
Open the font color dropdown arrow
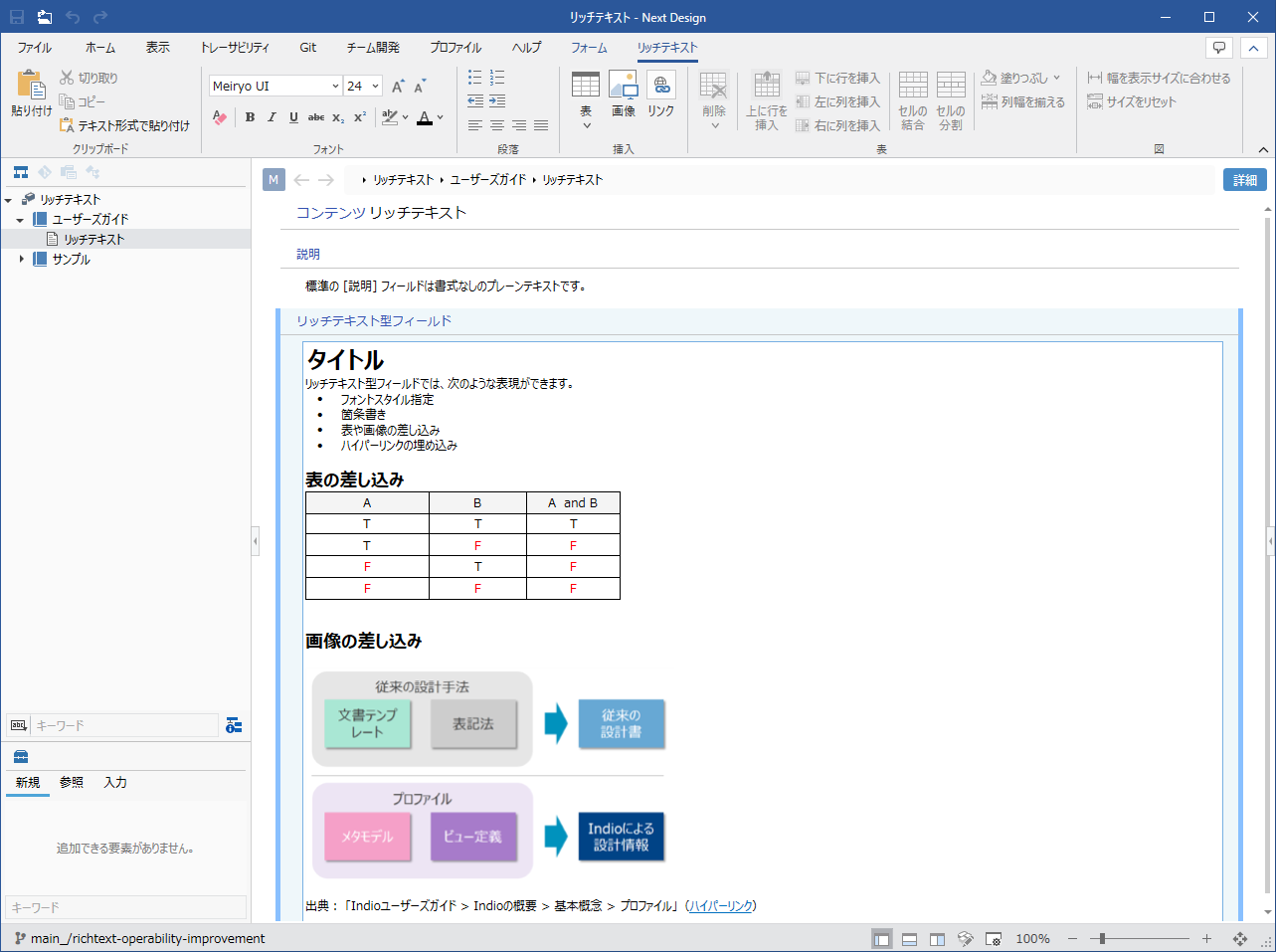coord(441,117)
